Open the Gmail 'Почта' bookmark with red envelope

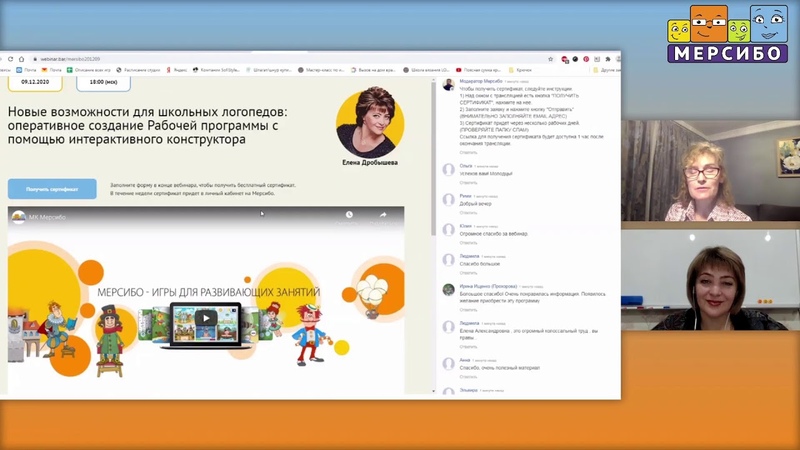[52, 70]
